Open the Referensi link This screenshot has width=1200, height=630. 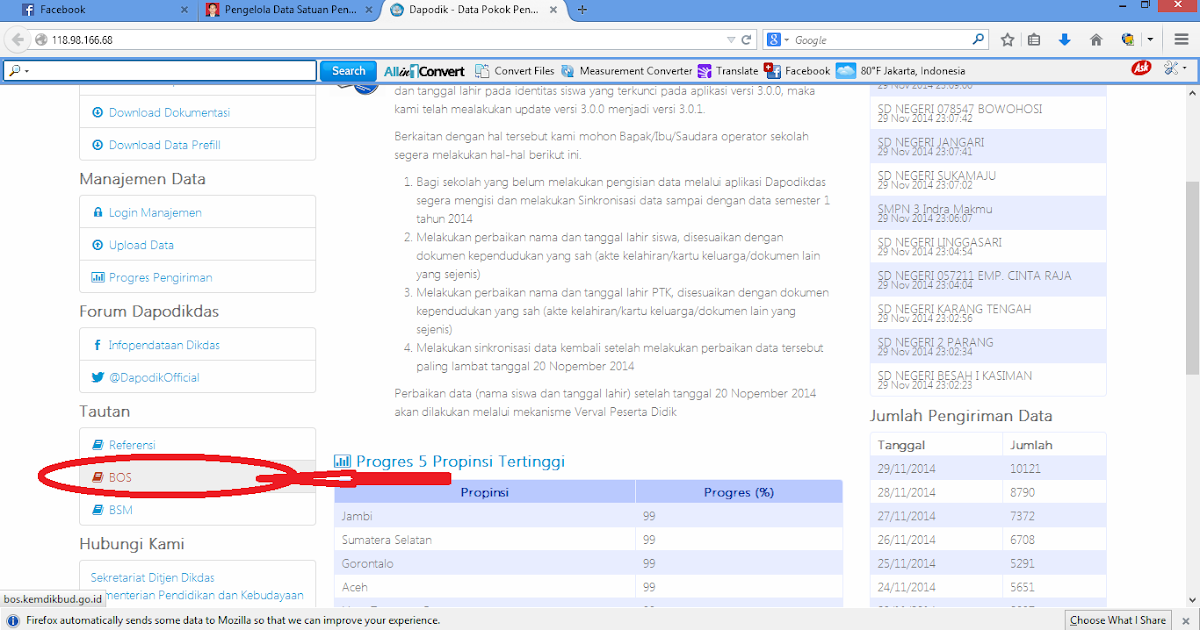click(132, 445)
